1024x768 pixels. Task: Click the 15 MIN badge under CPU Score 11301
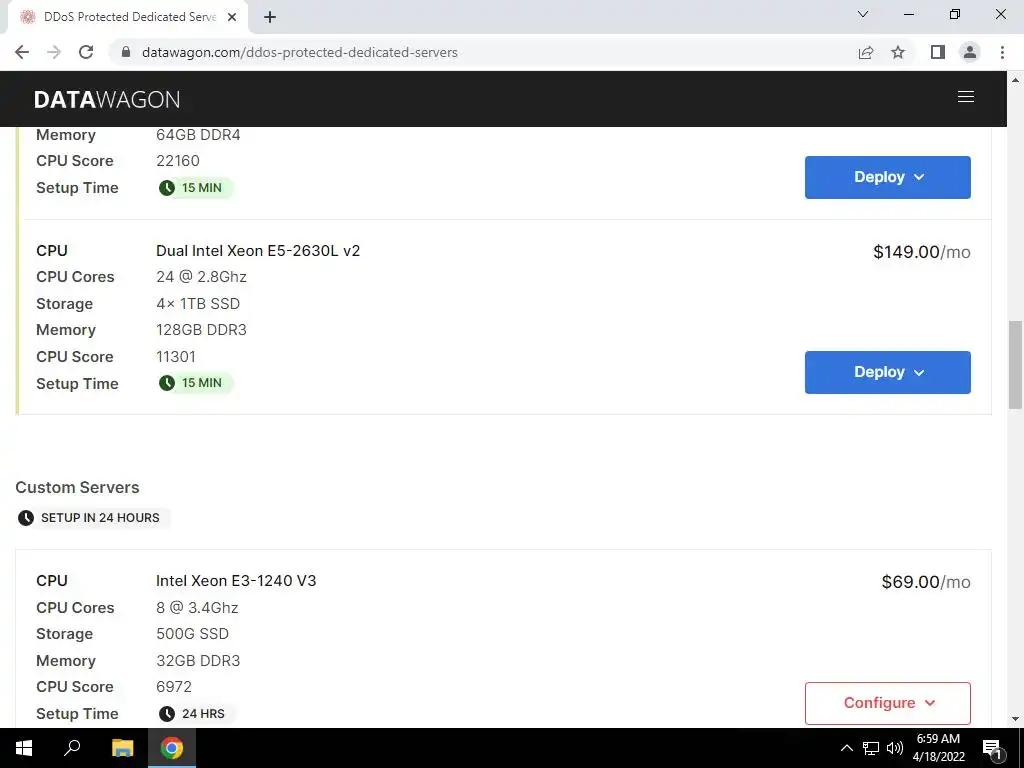(x=195, y=383)
